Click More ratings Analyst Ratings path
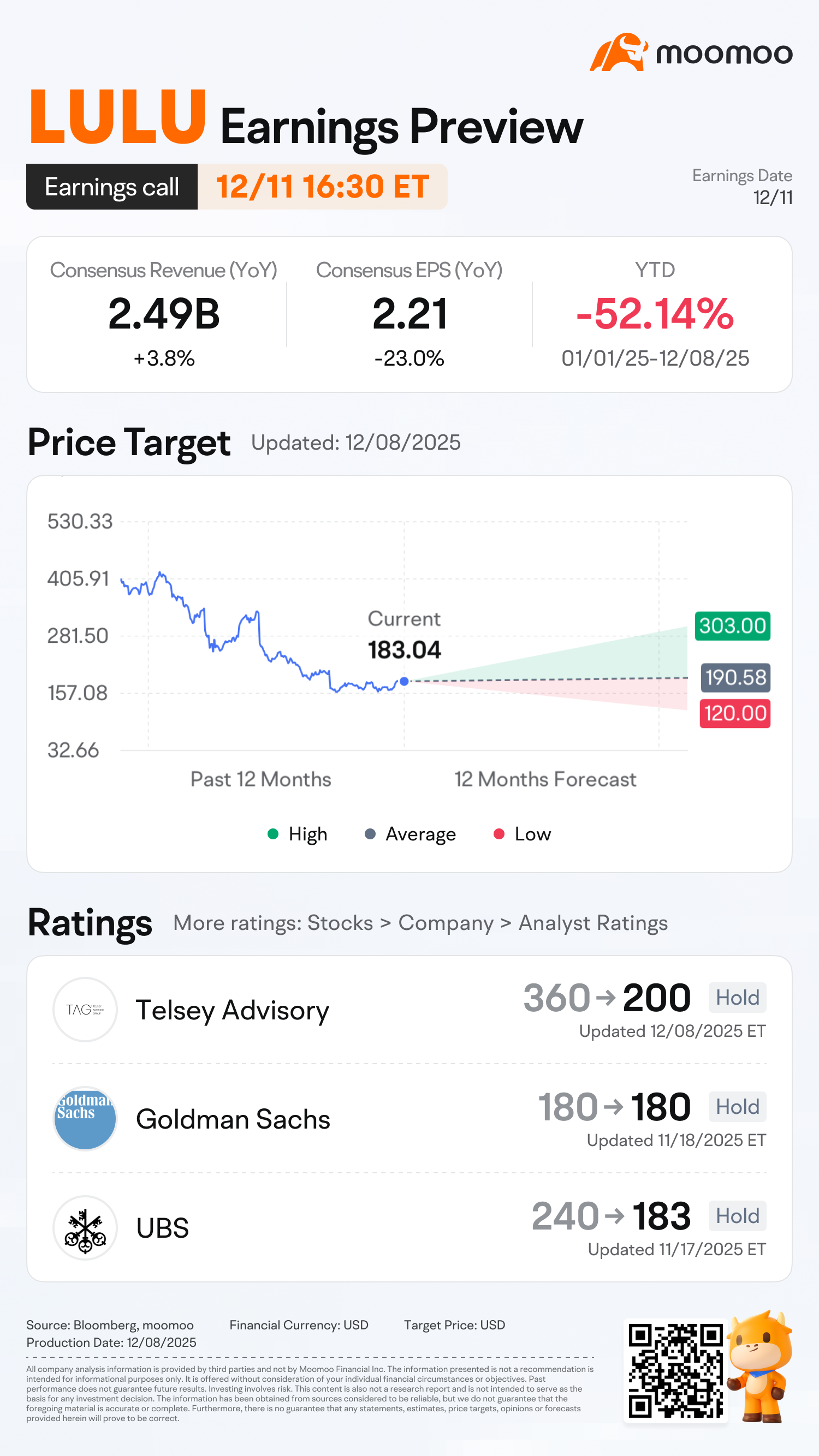This screenshot has height=1456, width=819. click(x=420, y=923)
